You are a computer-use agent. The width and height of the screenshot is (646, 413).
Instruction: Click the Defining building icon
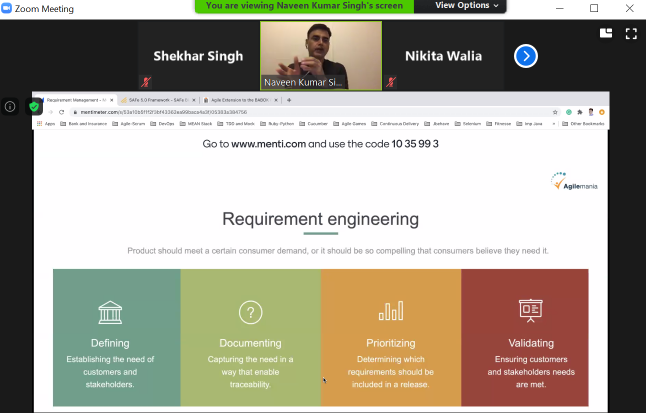110,312
